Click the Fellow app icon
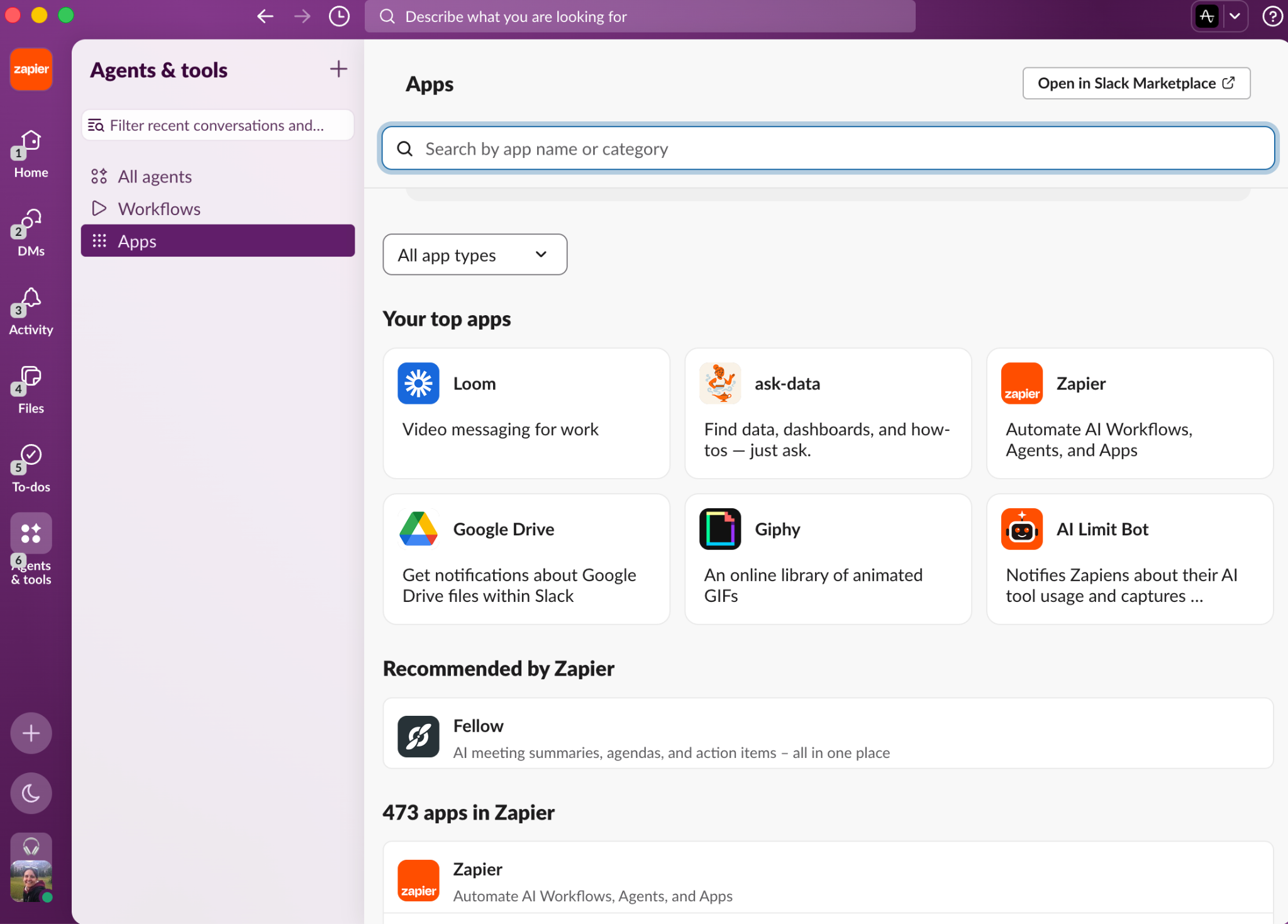The width and height of the screenshot is (1288, 924). (418, 737)
